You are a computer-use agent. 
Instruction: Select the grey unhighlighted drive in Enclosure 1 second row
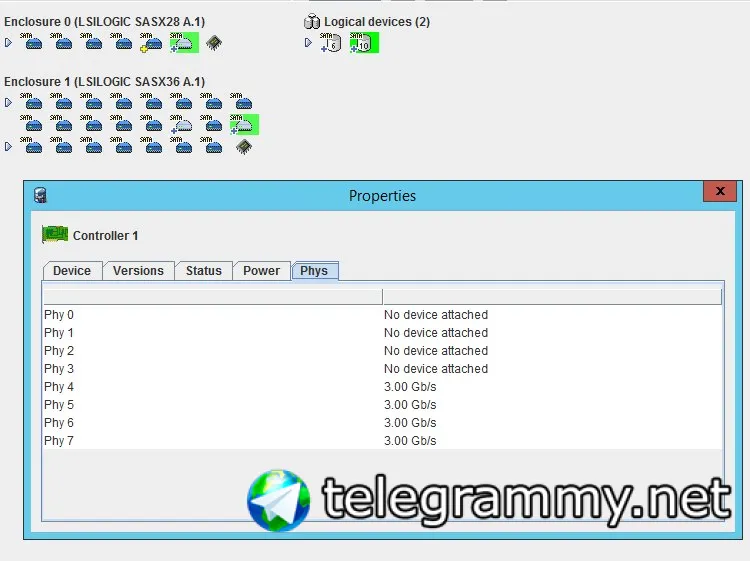(182, 124)
